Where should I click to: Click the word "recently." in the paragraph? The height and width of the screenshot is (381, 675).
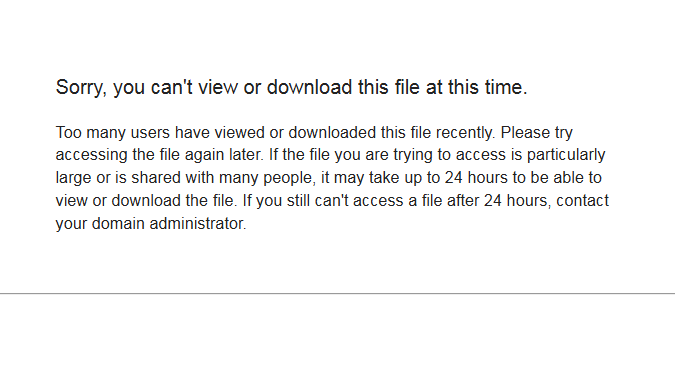[466, 133]
